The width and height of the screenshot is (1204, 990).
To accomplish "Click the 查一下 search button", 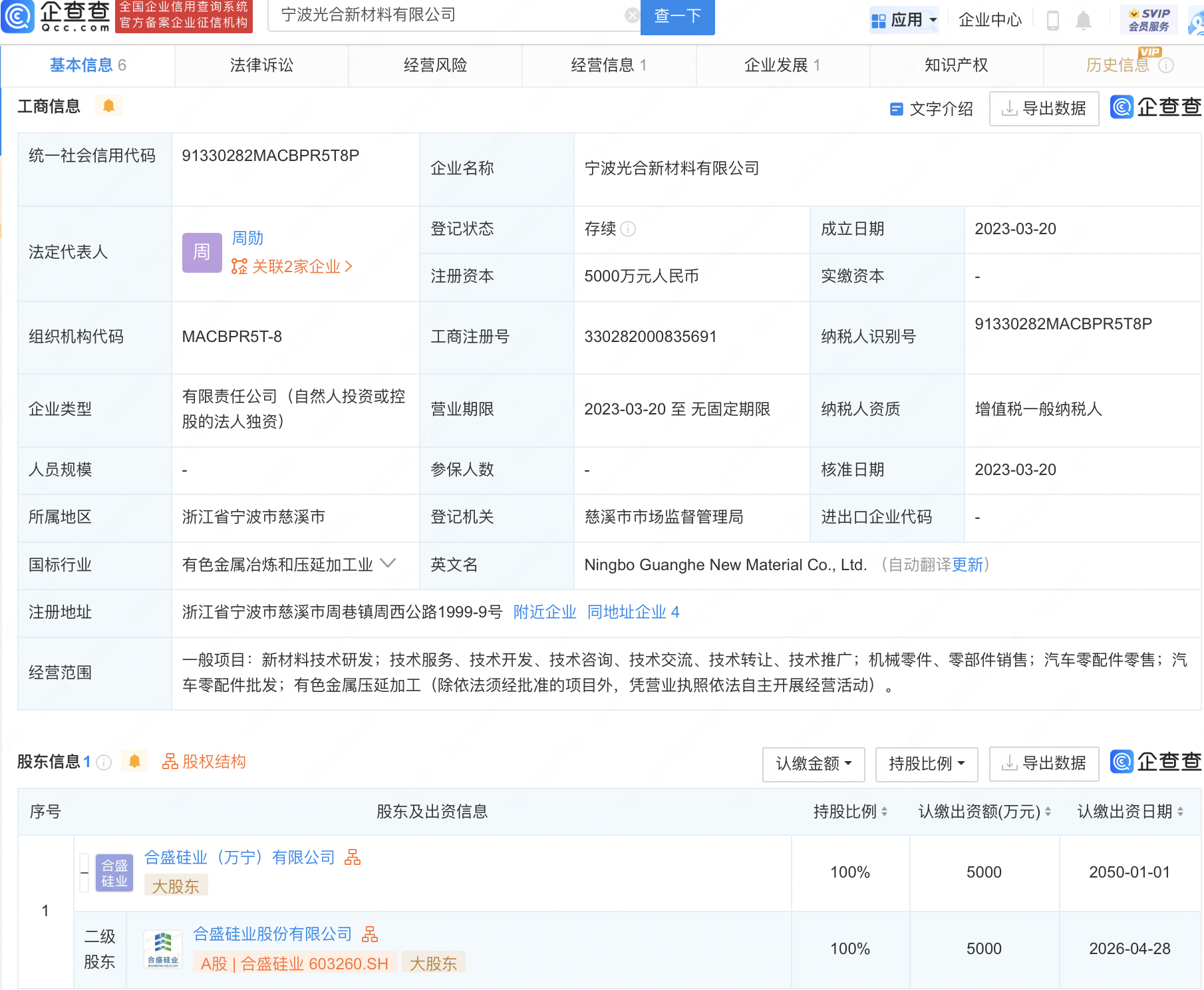I will (x=677, y=16).
